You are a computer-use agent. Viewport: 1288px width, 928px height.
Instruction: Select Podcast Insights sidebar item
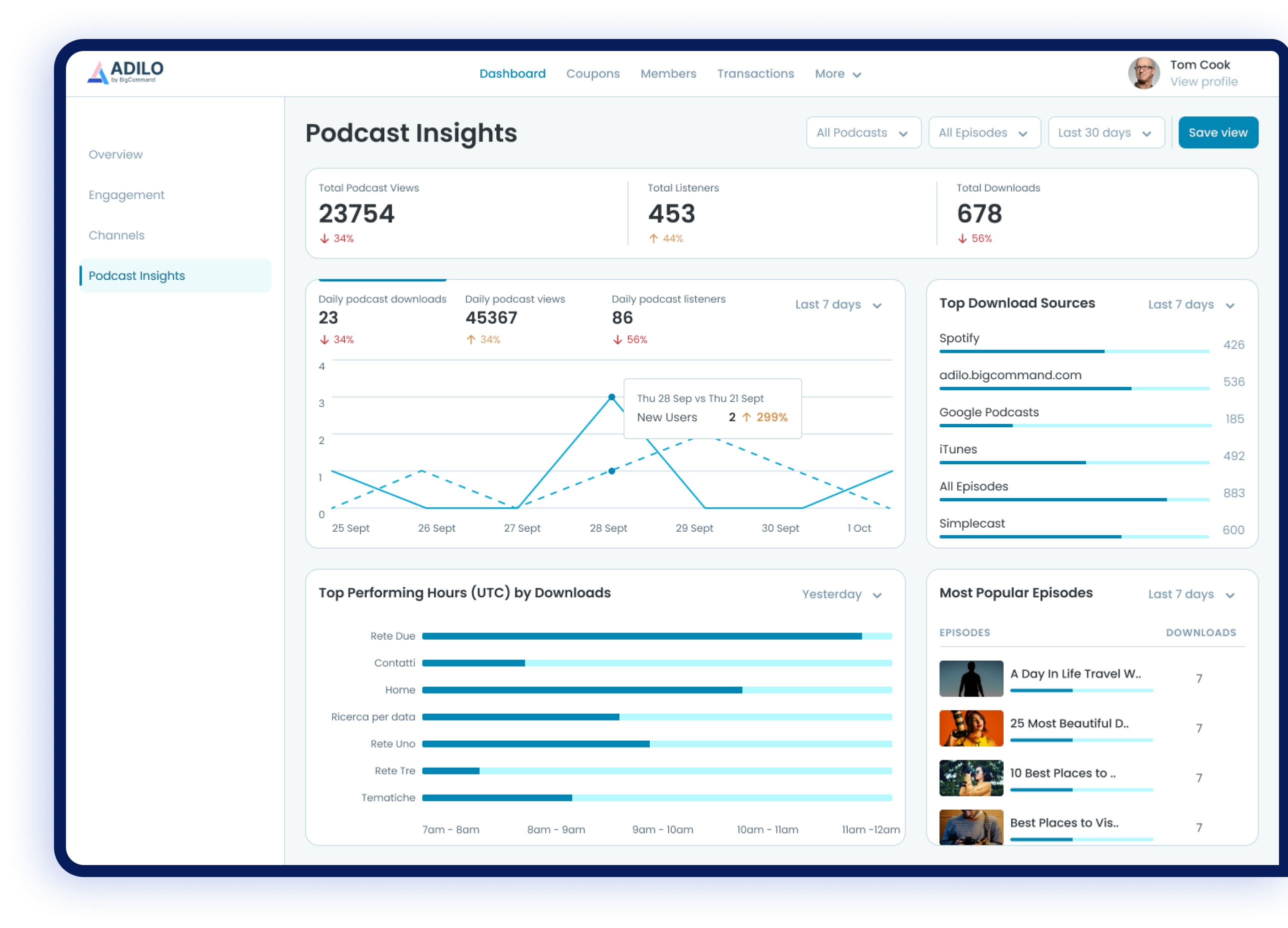175,275
